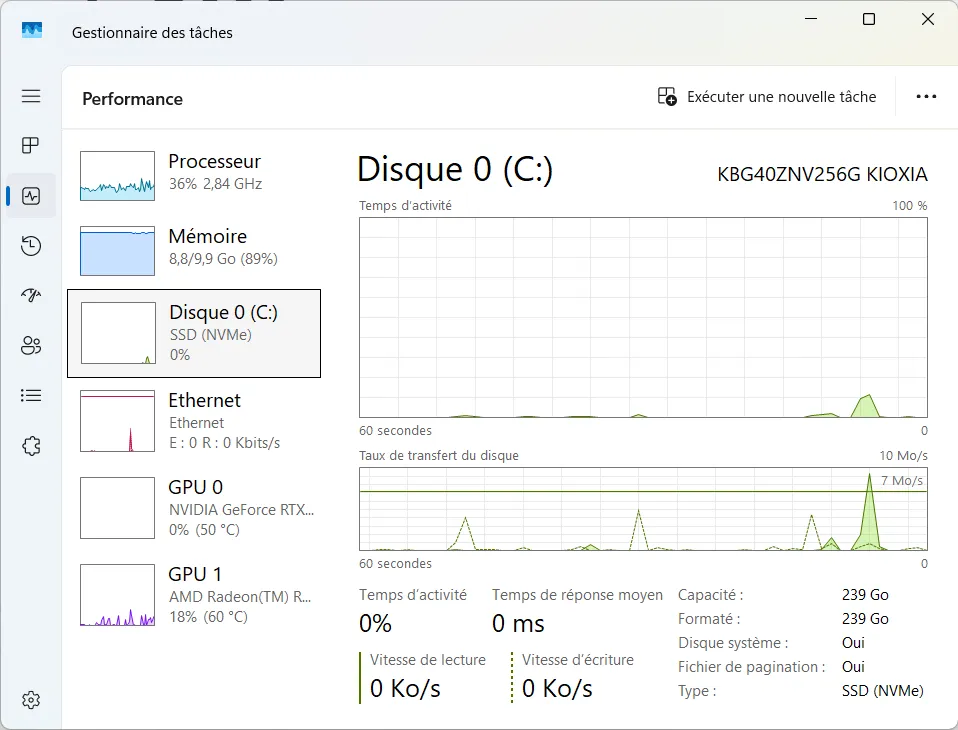Image resolution: width=958 pixels, height=730 pixels.
Task: Select the Disque 0 (C:) entry
Action: pos(194,333)
